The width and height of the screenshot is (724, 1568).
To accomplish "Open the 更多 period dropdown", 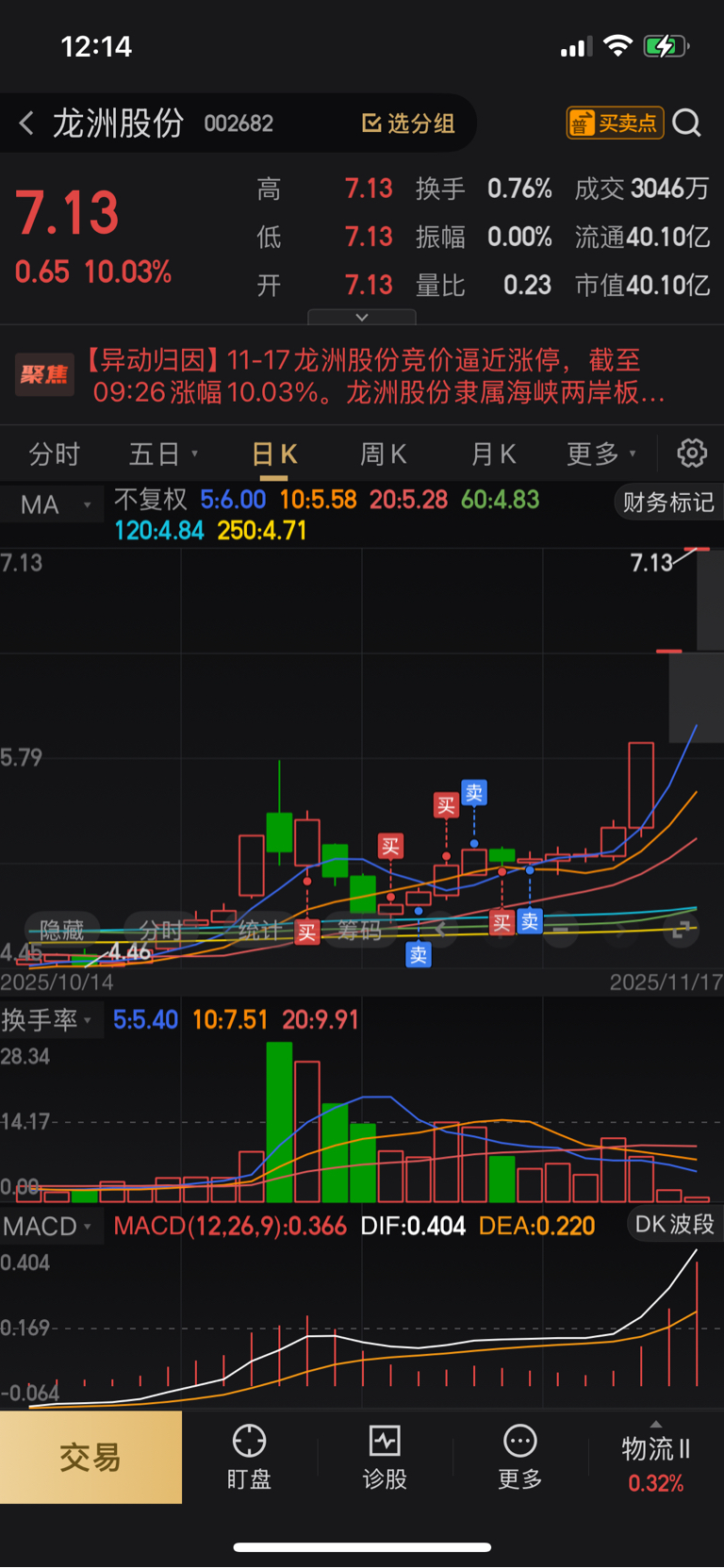I will coord(601,454).
